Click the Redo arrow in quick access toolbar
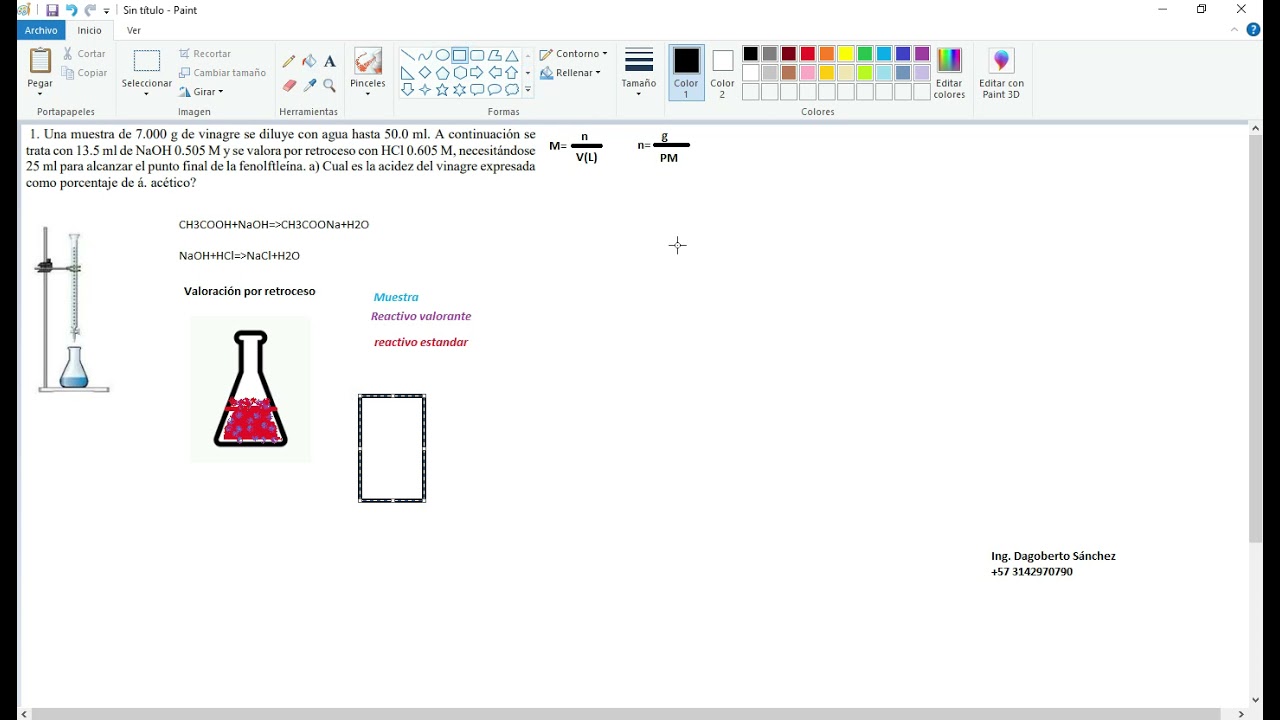Viewport: 1280px width, 720px height. pyautogui.click(x=90, y=10)
